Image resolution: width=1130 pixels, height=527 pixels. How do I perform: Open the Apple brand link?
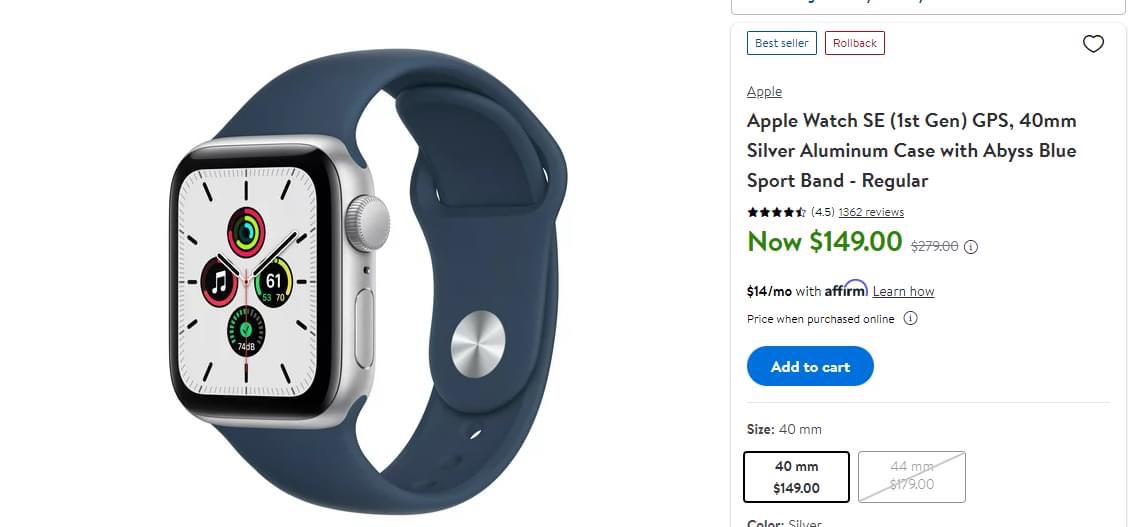[764, 92]
